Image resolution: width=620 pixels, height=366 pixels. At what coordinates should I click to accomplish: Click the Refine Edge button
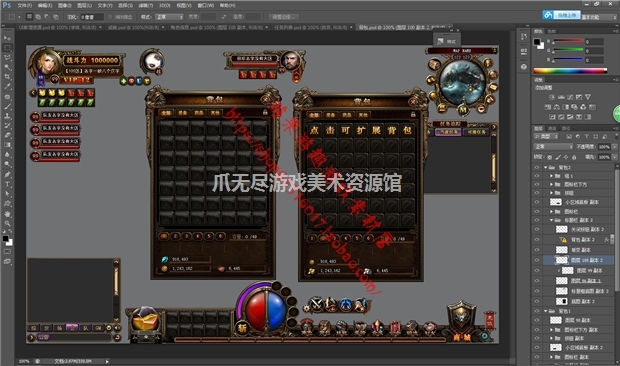coord(284,17)
